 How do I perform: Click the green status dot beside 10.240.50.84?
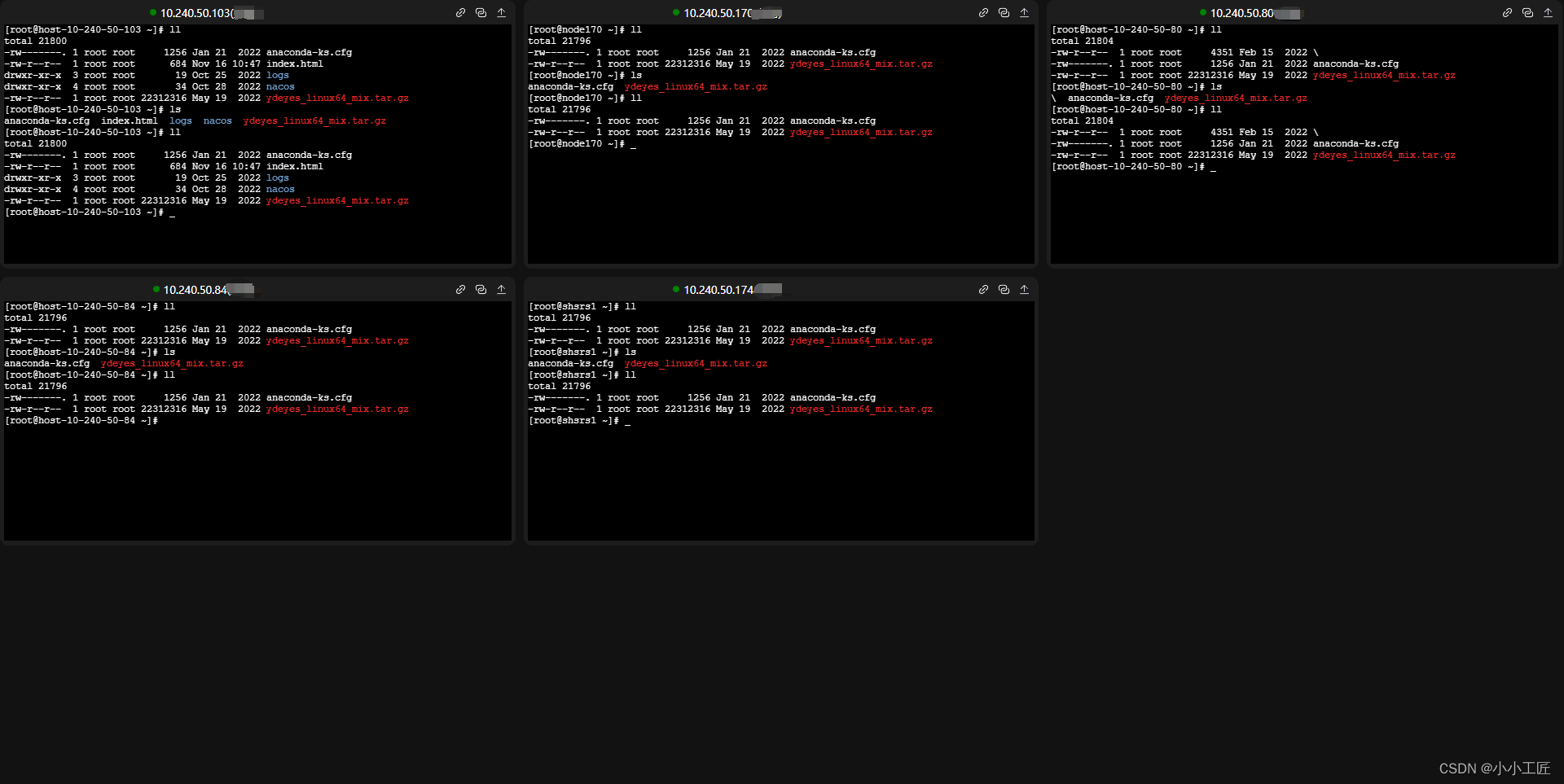(x=156, y=289)
